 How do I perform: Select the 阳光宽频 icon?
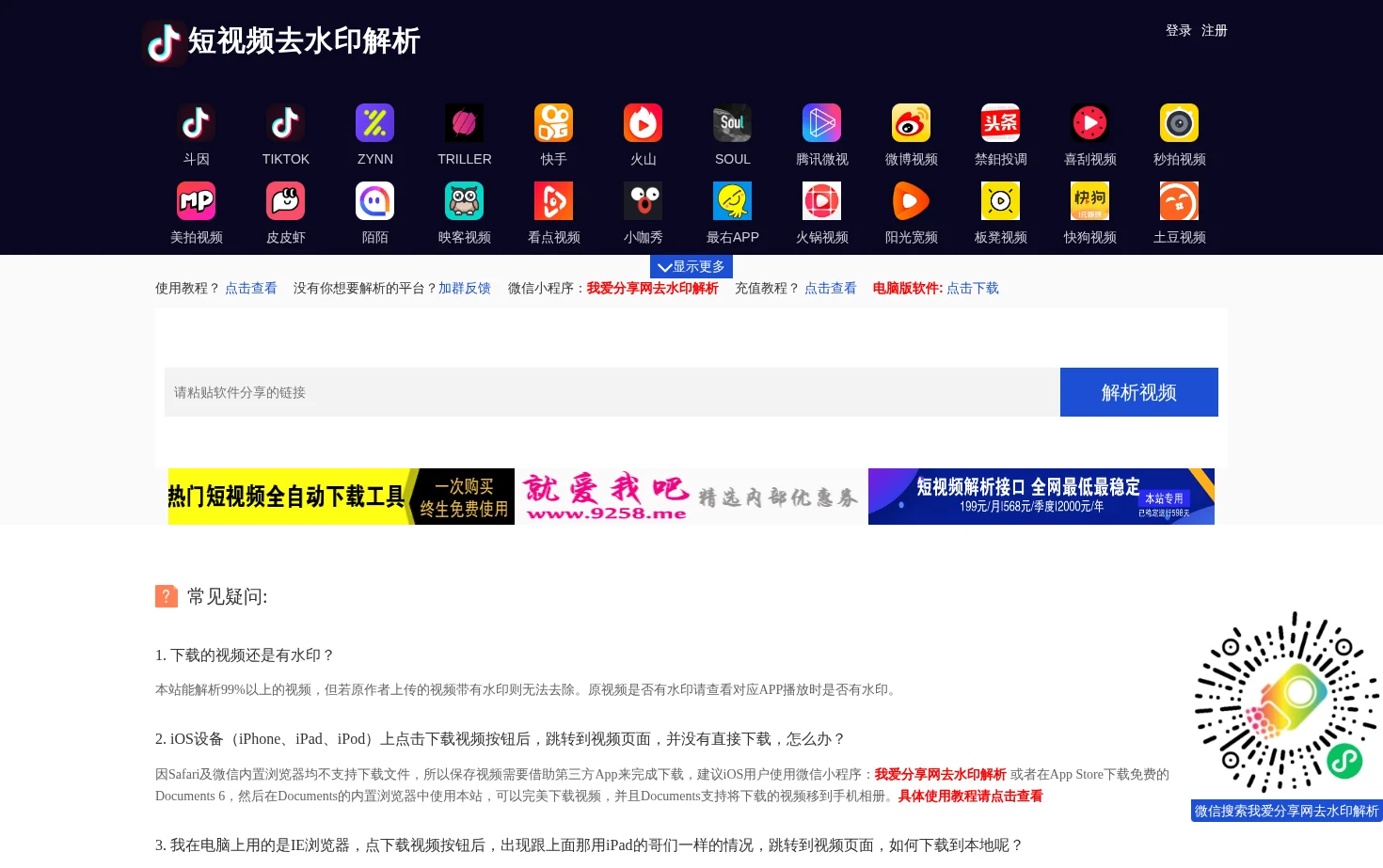point(911,201)
